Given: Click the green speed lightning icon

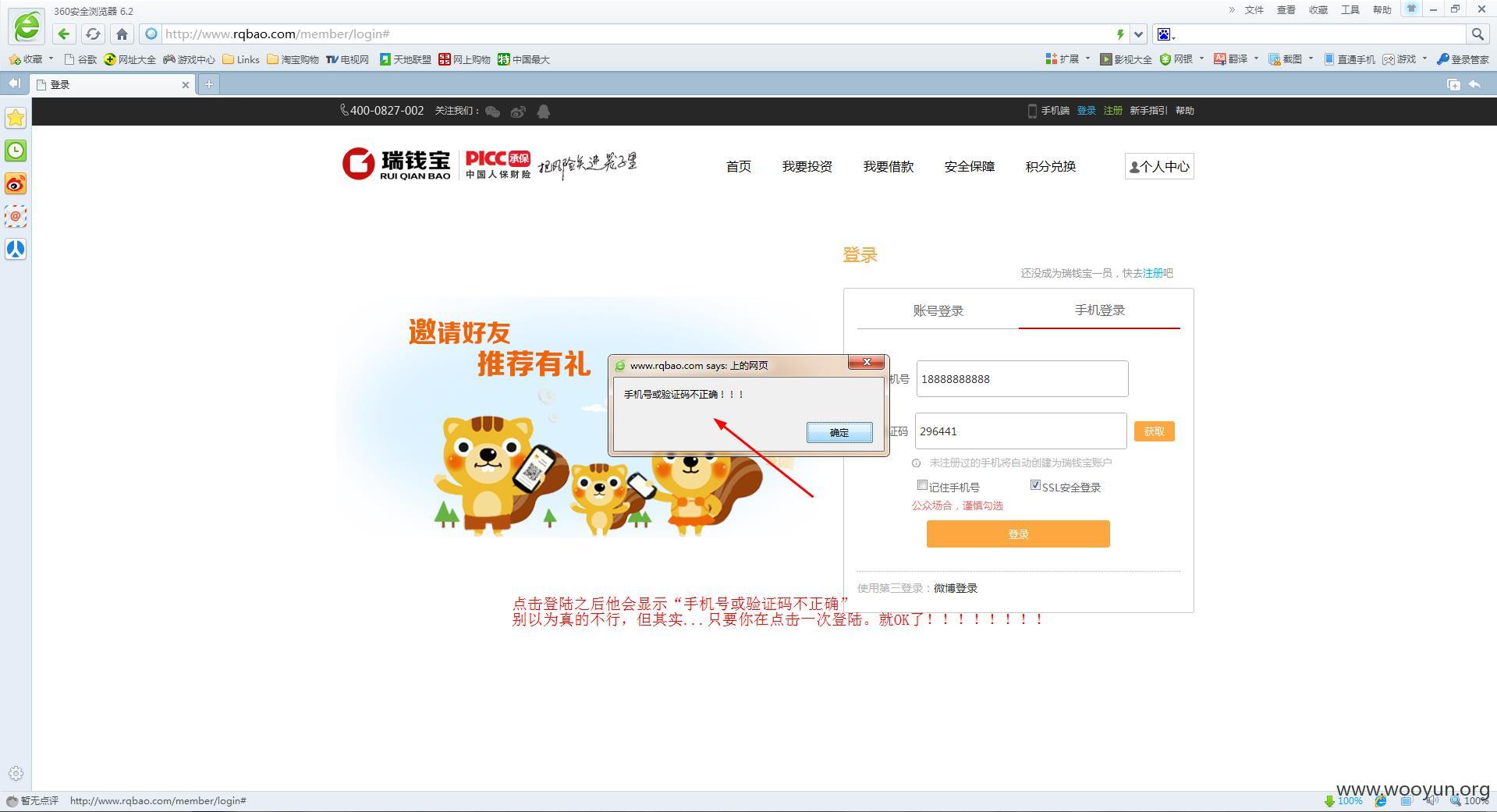Looking at the screenshot, I should point(1120,34).
